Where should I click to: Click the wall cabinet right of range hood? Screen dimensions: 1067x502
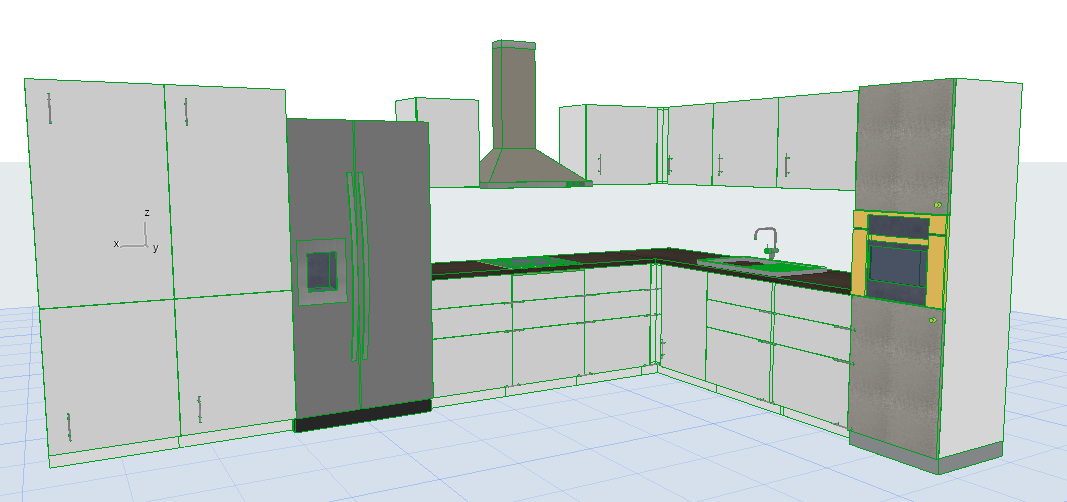click(x=620, y=145)
